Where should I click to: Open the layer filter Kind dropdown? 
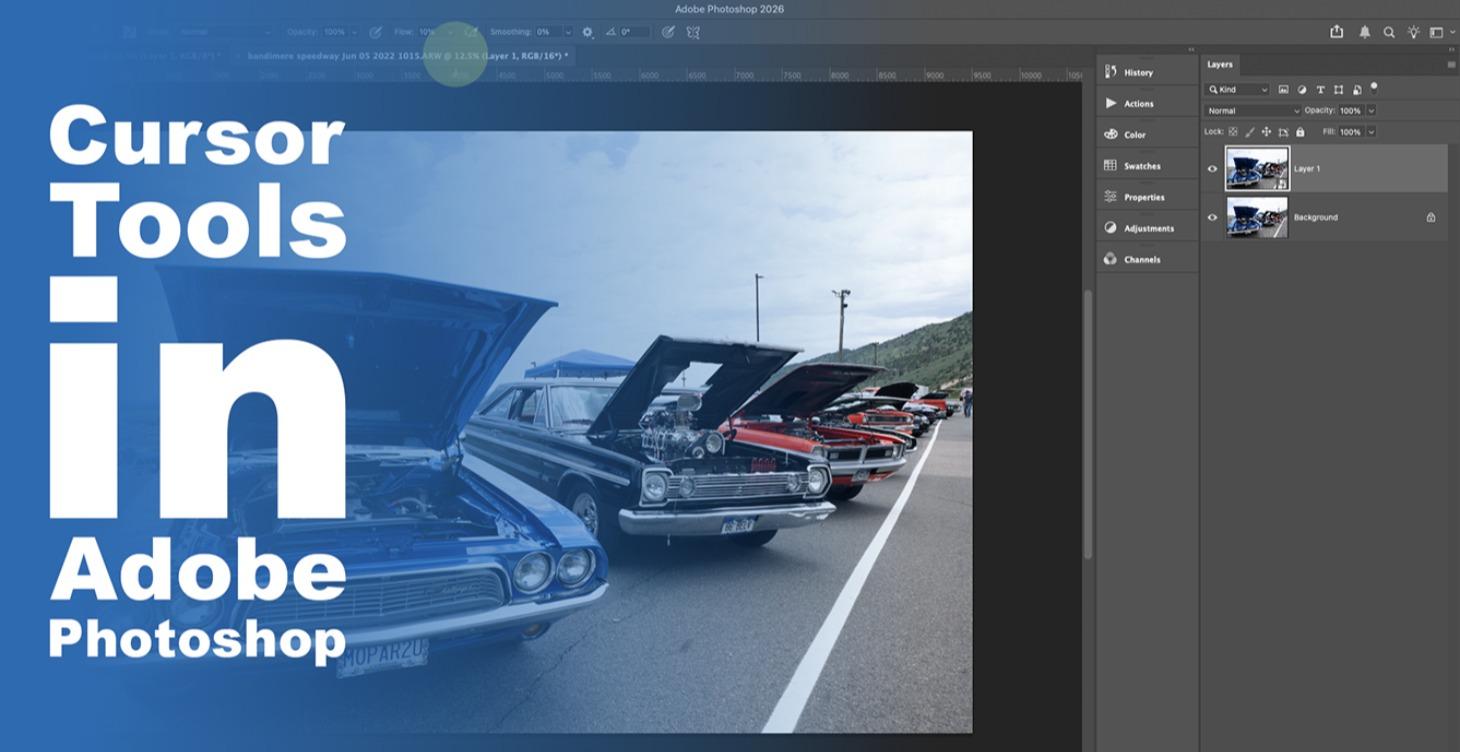(1238, 90)
